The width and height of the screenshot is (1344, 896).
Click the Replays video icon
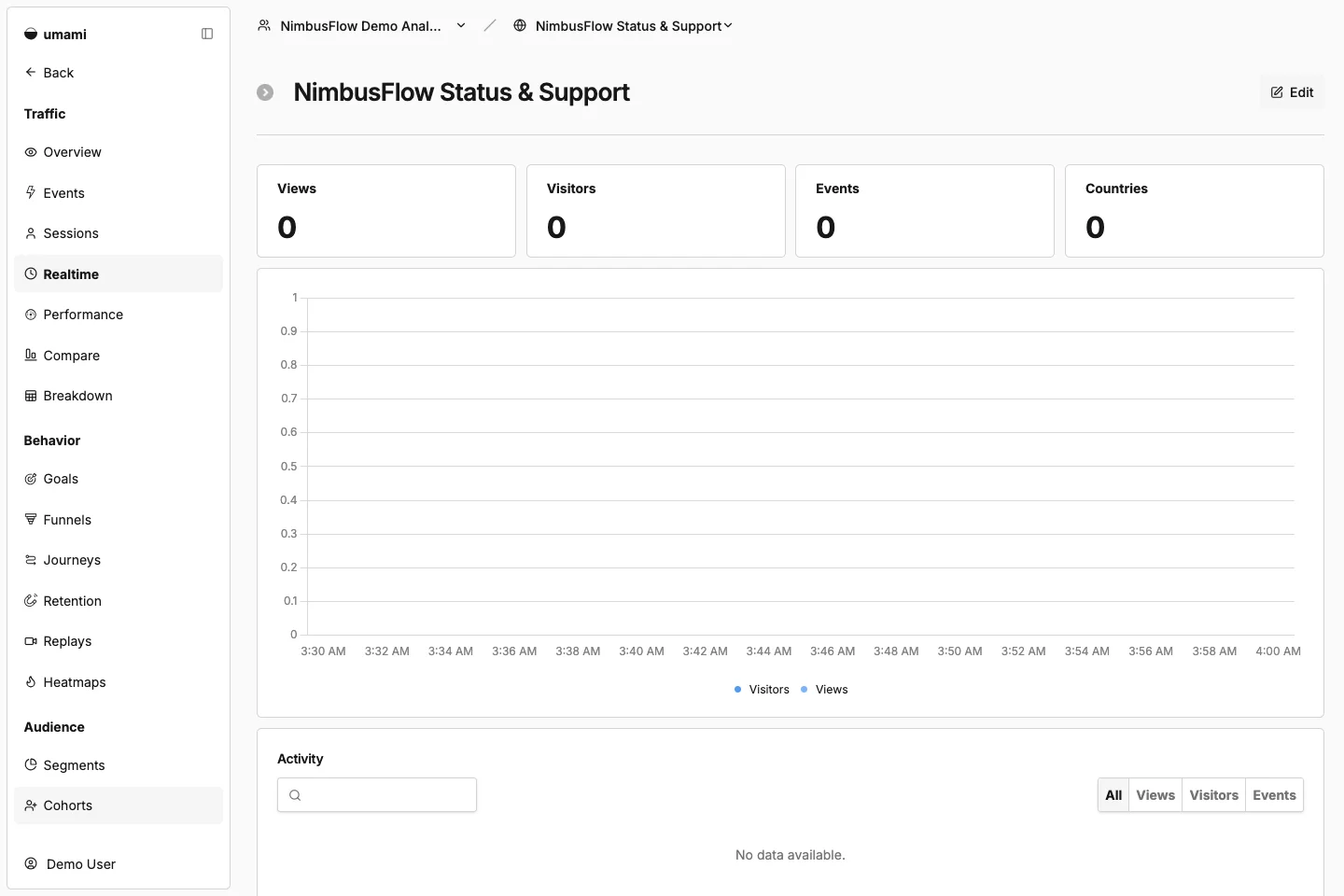pyautogui.click(x=31, y=641)
